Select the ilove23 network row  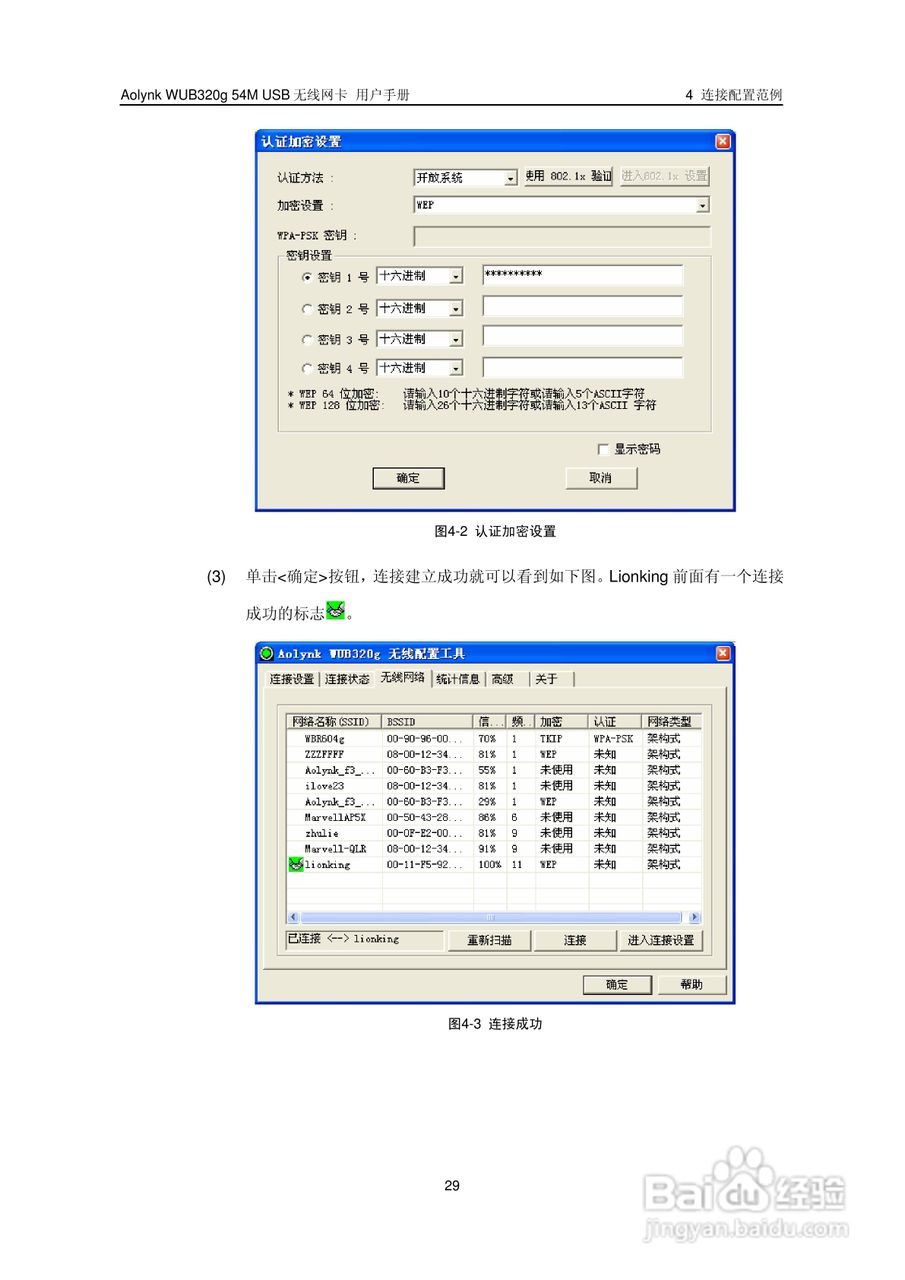pyautogui.click(x=494, y=786)
